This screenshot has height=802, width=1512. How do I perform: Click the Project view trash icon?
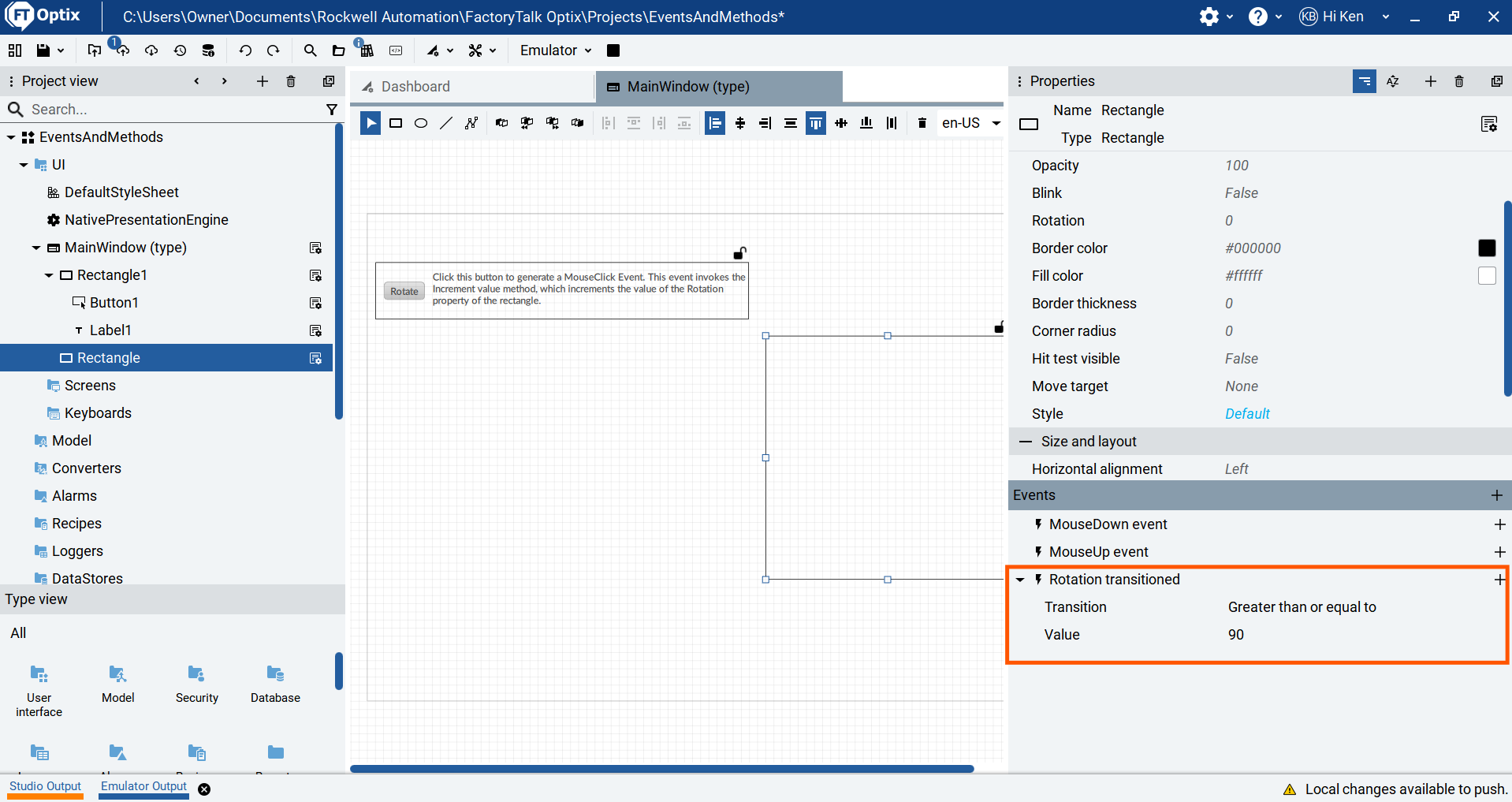click(291, 81)
